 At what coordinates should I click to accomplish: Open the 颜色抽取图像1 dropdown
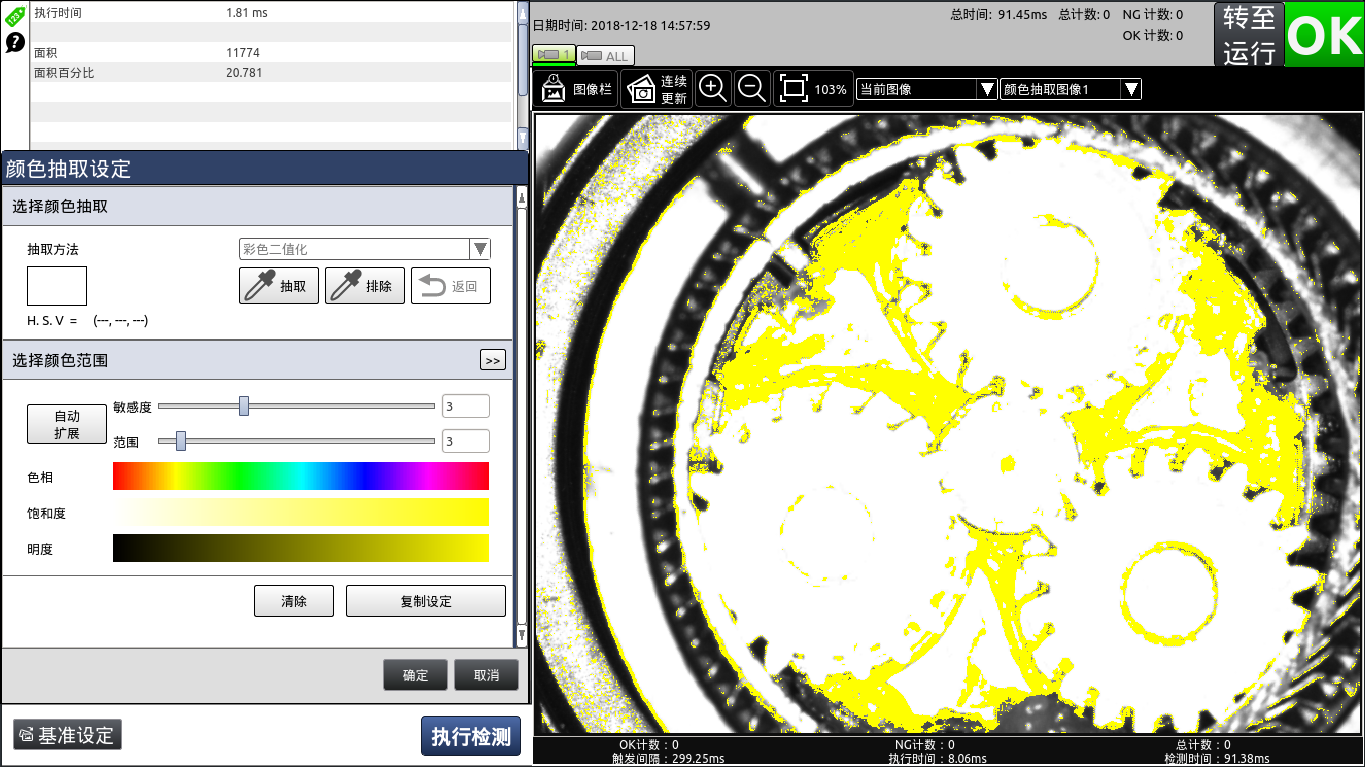pos(1071,89)
